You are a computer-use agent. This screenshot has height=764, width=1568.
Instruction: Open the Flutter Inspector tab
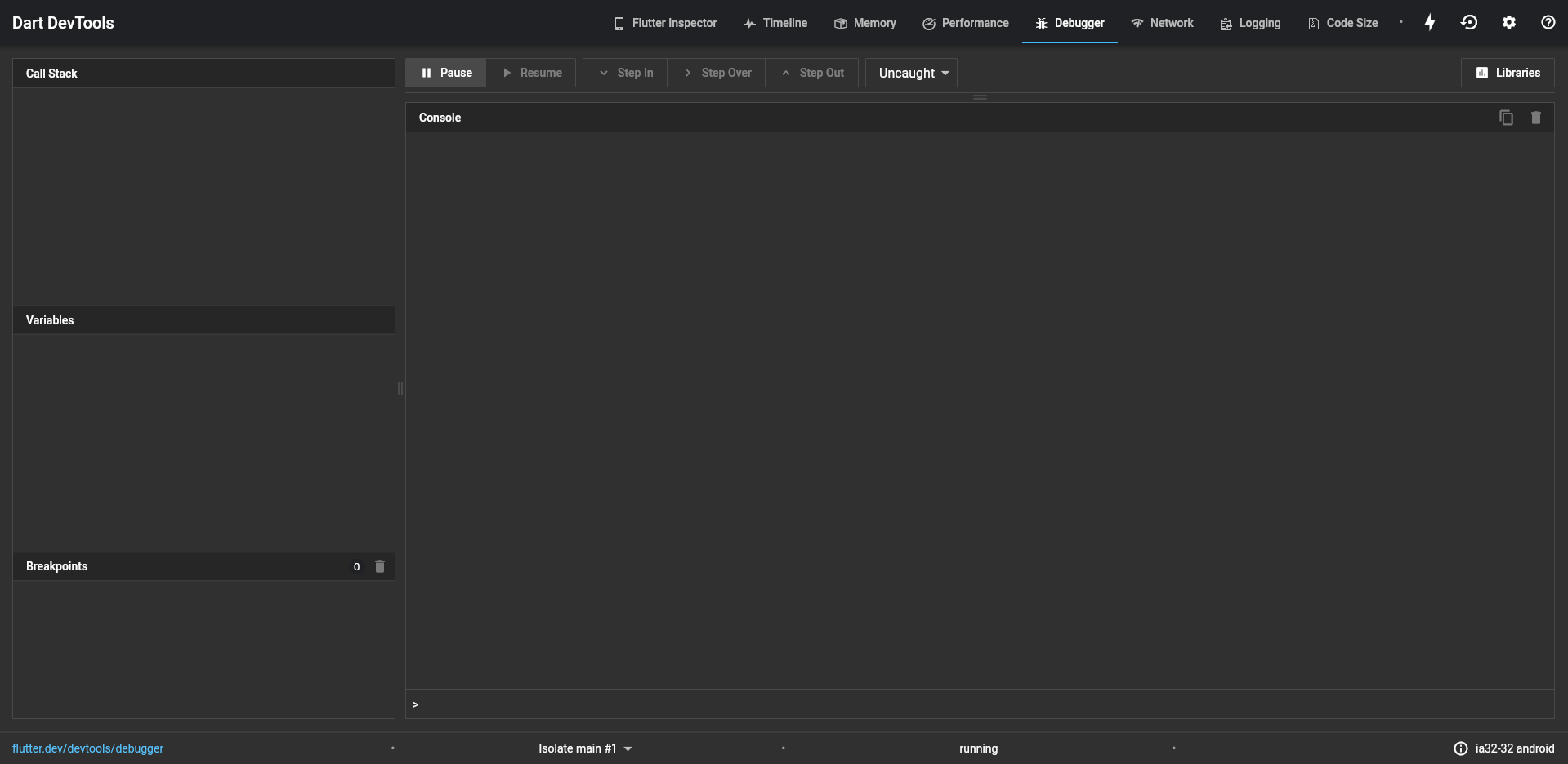[x=665, y=23]
